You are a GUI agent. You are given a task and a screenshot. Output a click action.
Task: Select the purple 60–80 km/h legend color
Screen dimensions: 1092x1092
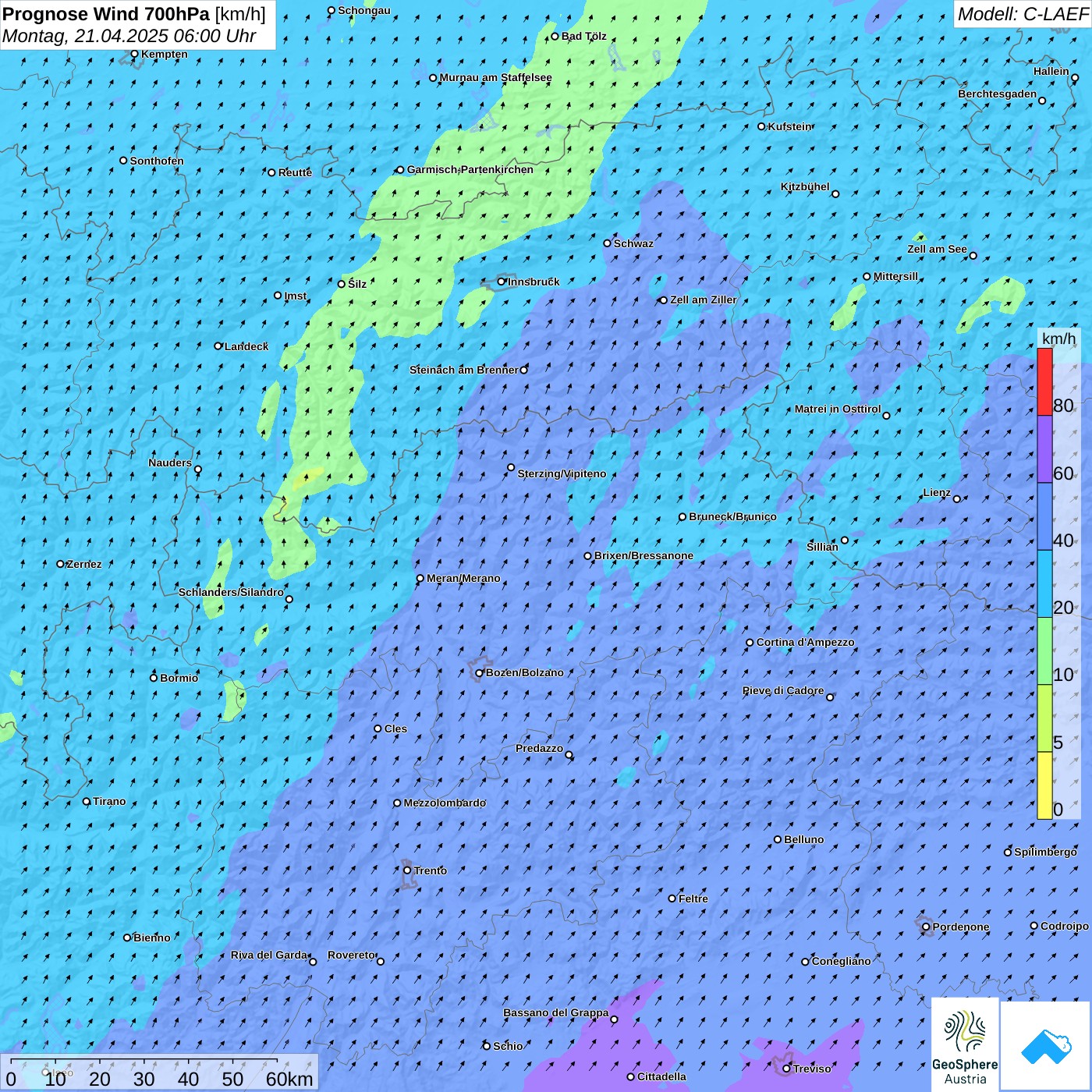1044,449
